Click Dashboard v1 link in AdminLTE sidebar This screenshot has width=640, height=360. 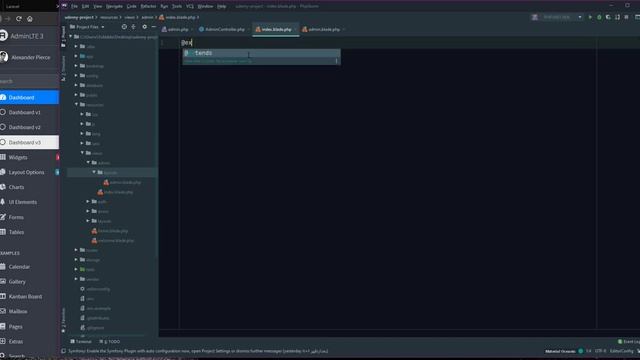coord(24,112)
